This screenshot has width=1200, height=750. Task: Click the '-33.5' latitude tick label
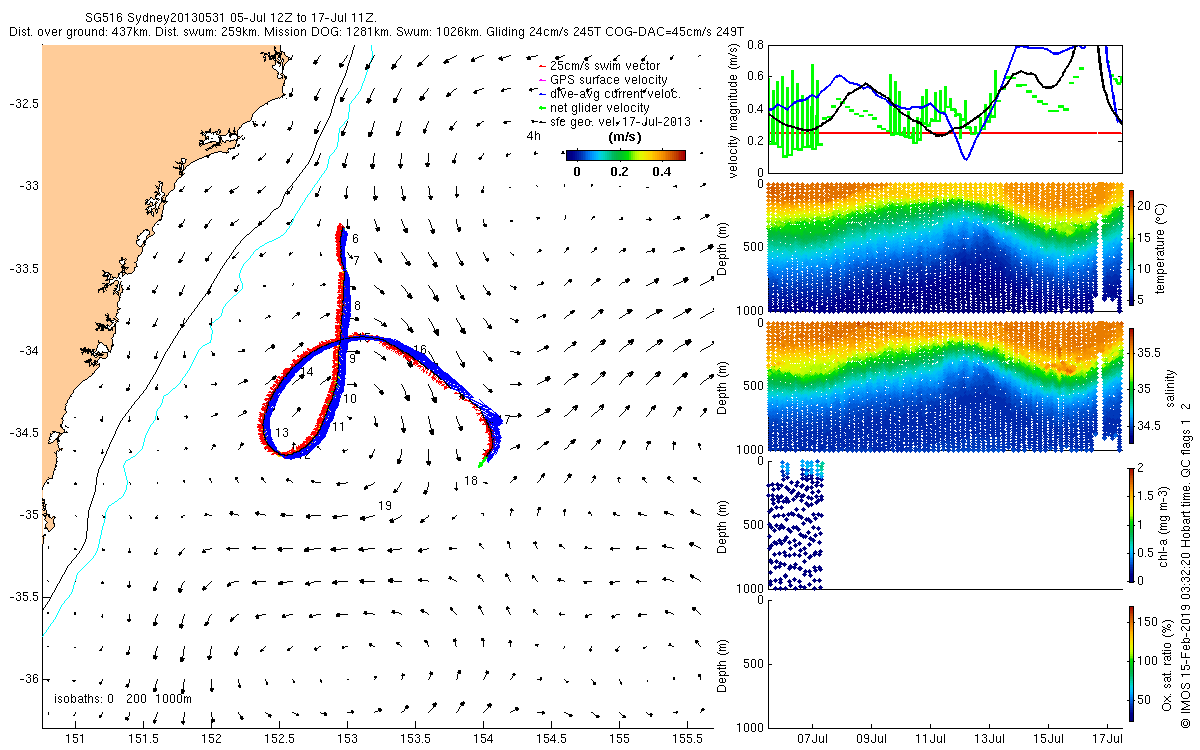[23, 269]
